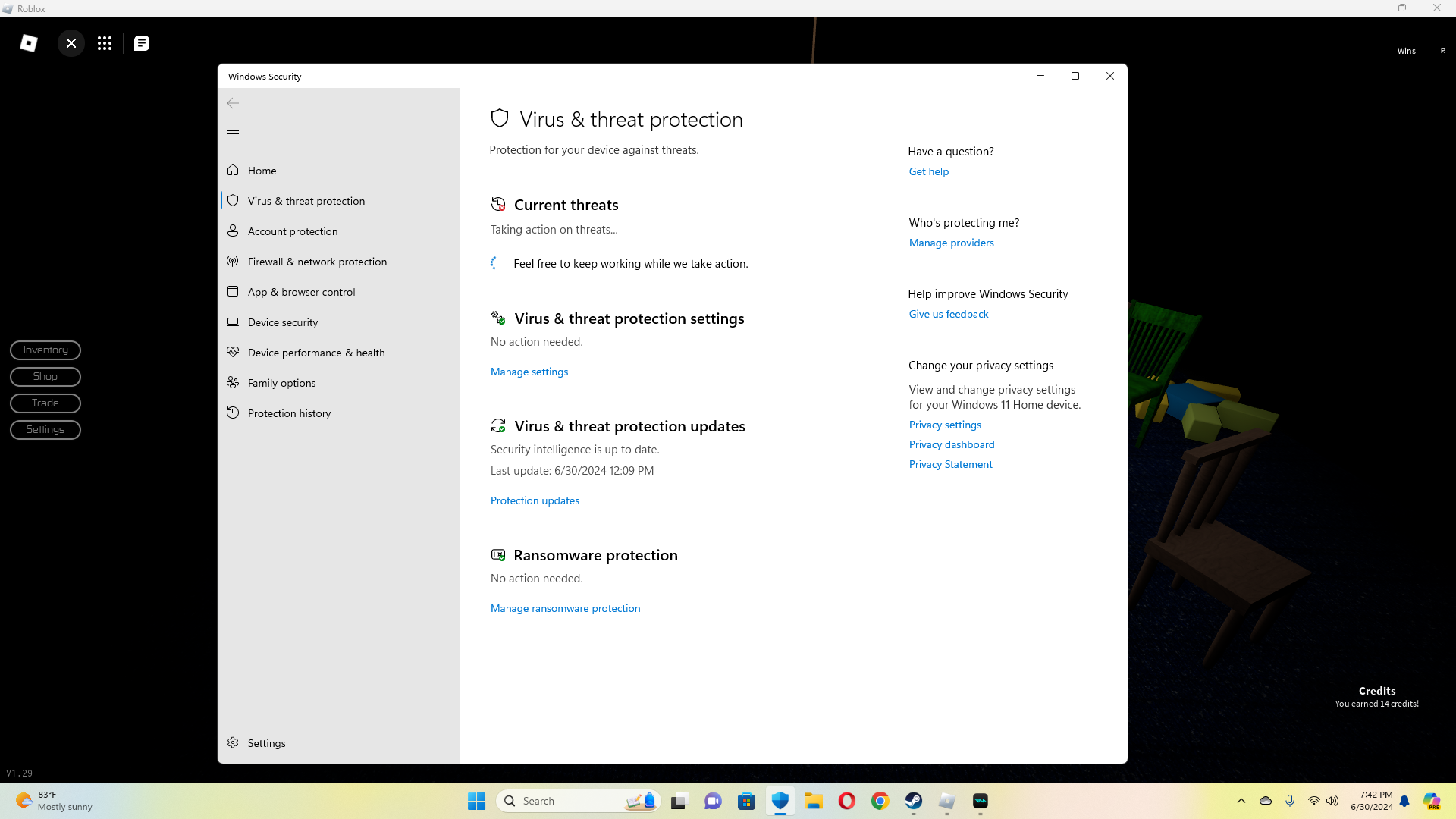Open the Get help link
1456x819 pixels.
click(929, 171)
